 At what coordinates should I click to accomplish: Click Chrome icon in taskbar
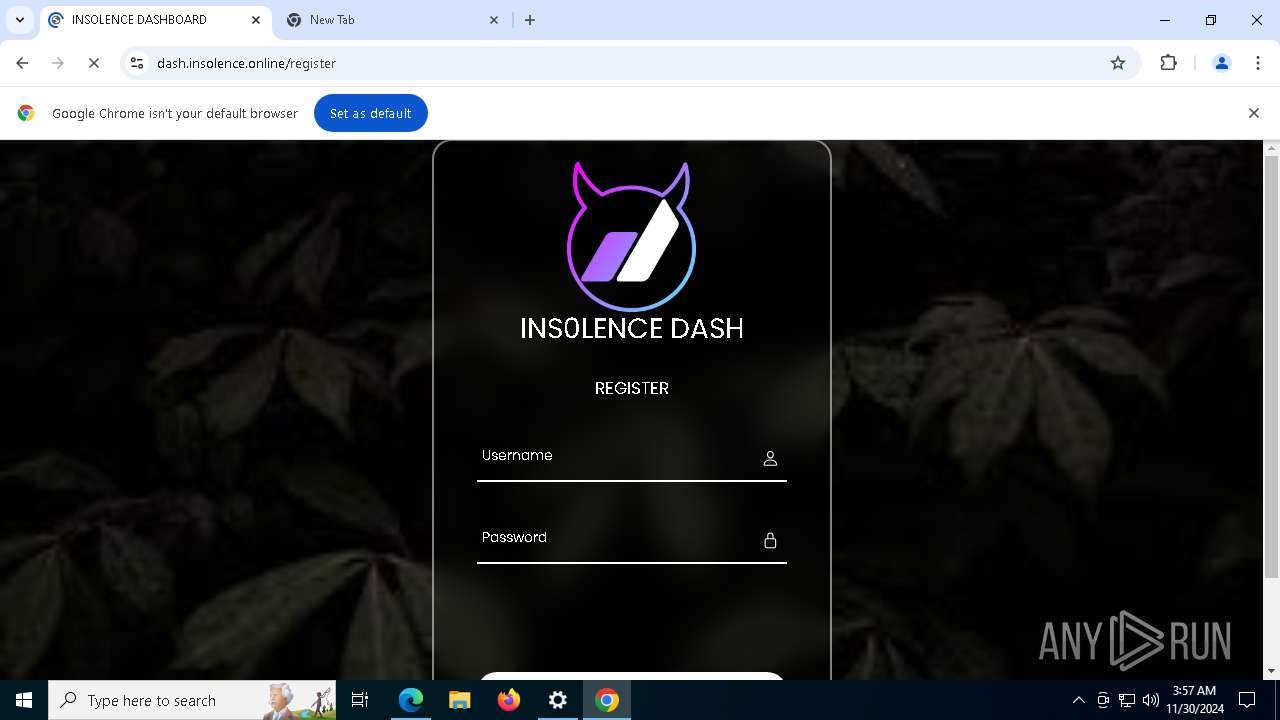pos(607,700)
